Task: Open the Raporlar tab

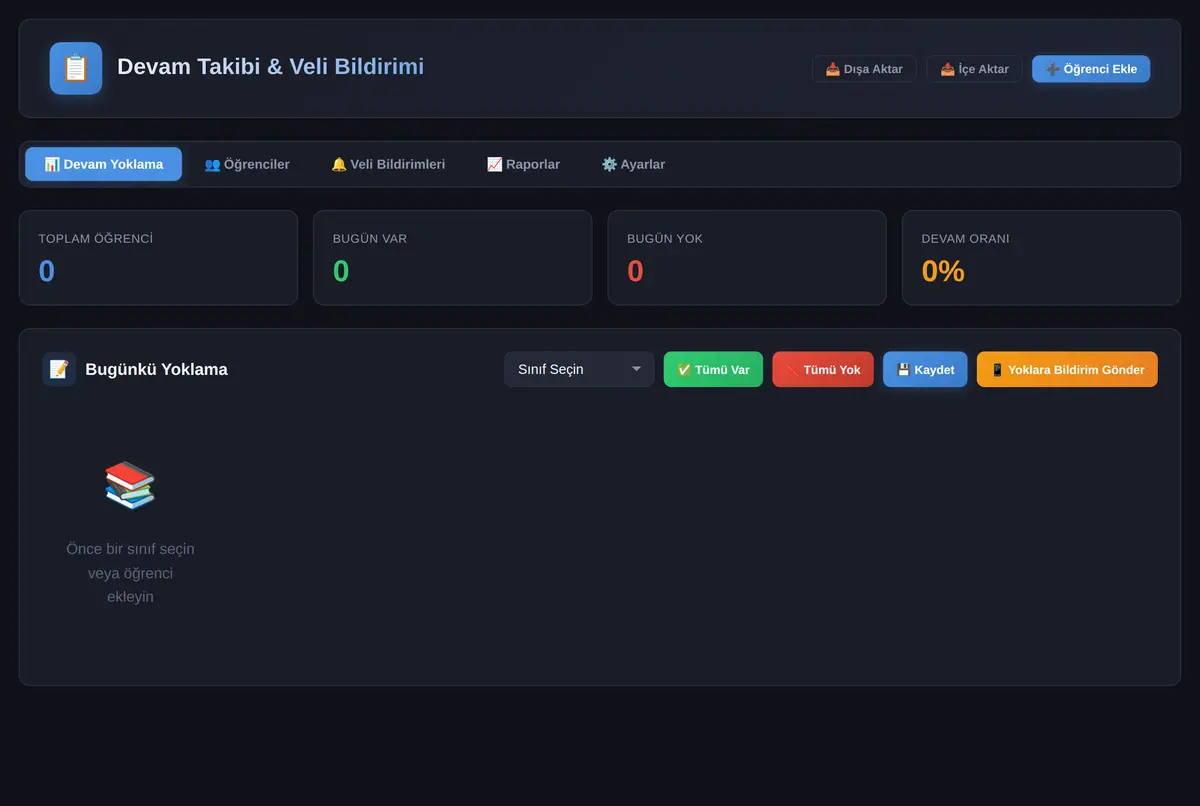Action: point(523,164)
